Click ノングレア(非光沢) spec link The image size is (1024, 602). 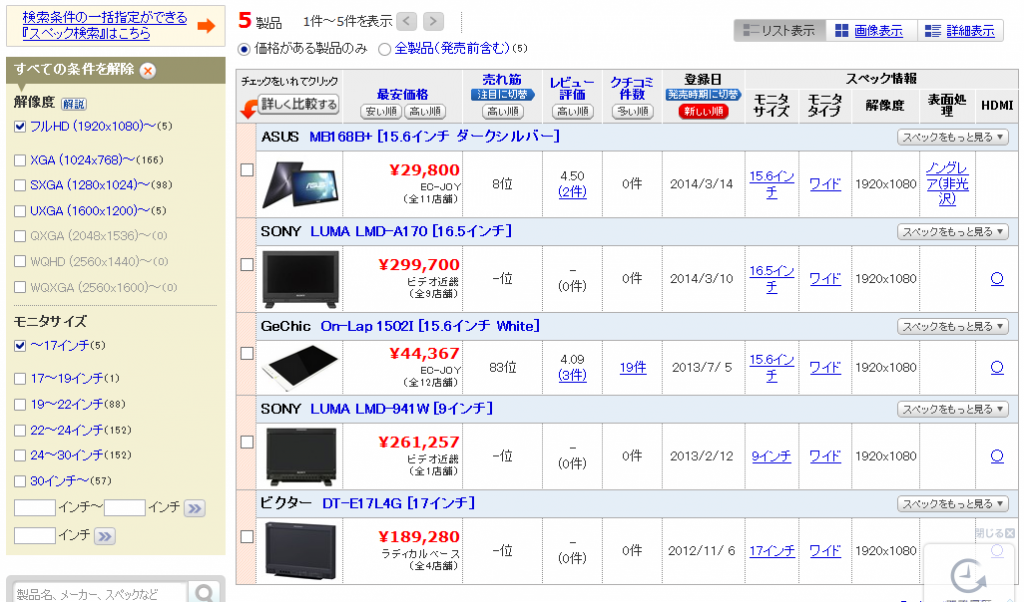947,184
